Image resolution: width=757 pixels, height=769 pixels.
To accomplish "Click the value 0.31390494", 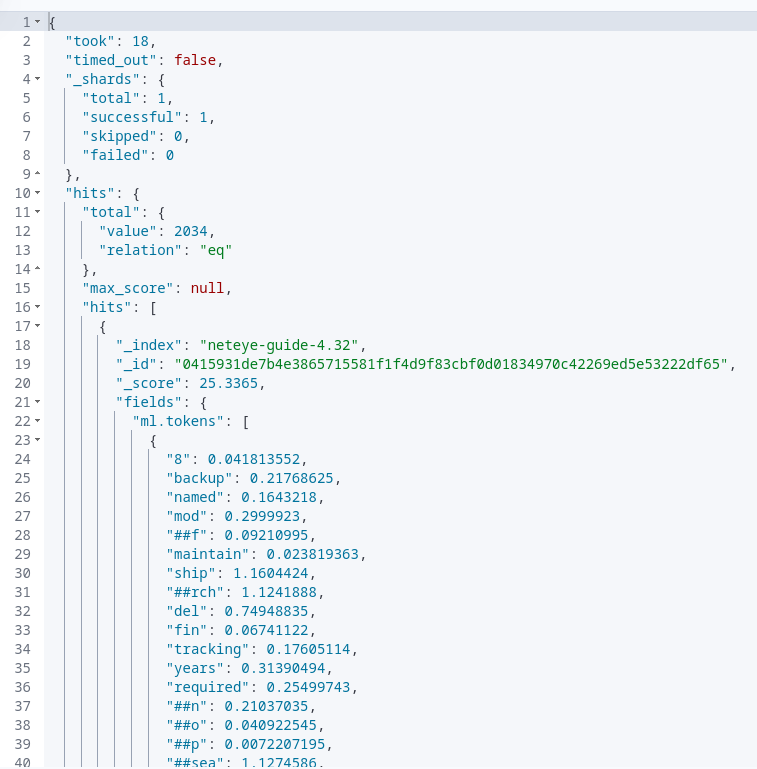I will (283, 668).
